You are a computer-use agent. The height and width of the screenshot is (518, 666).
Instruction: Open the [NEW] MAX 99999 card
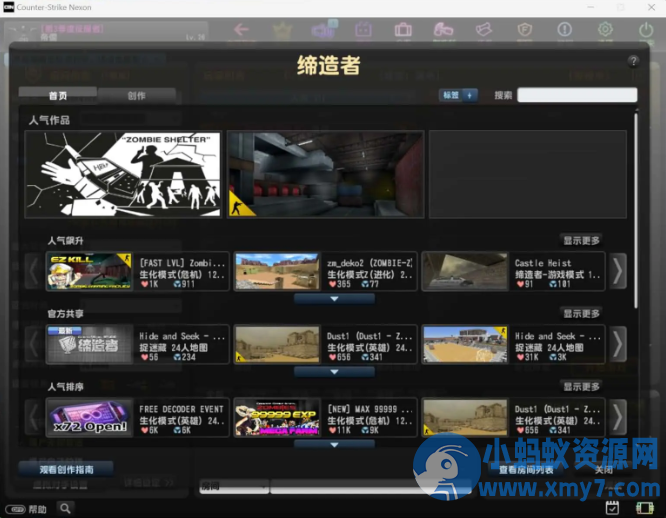tap(325, 417)
